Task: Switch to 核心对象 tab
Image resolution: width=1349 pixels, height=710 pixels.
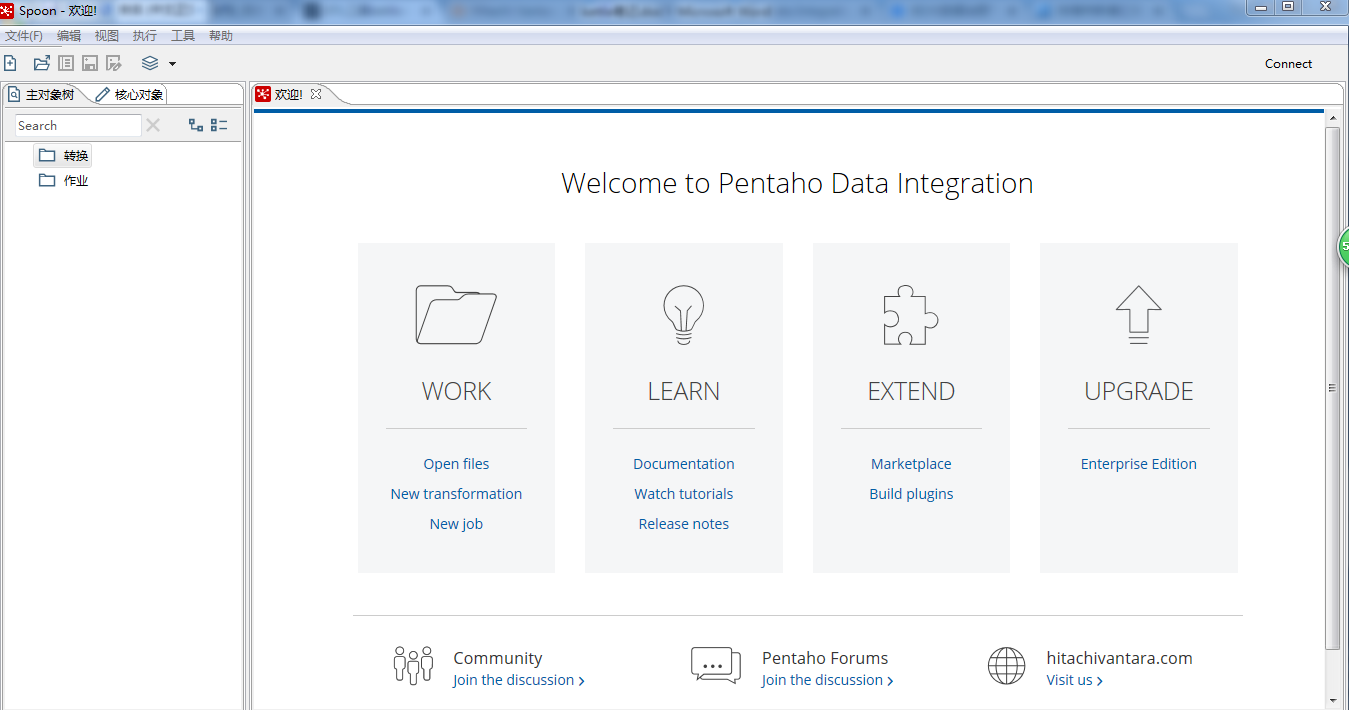Action: point(130,94)
